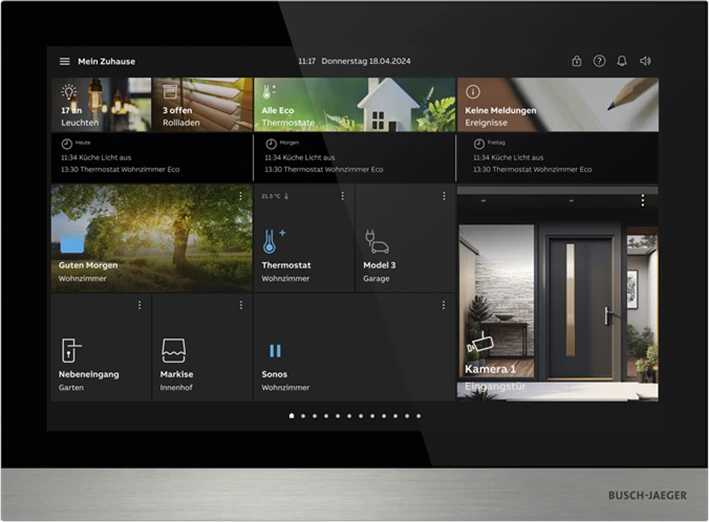Select the Alle Eco Thermostate tile
Screen dimensions: 709x522
click(x=354, y=105)
